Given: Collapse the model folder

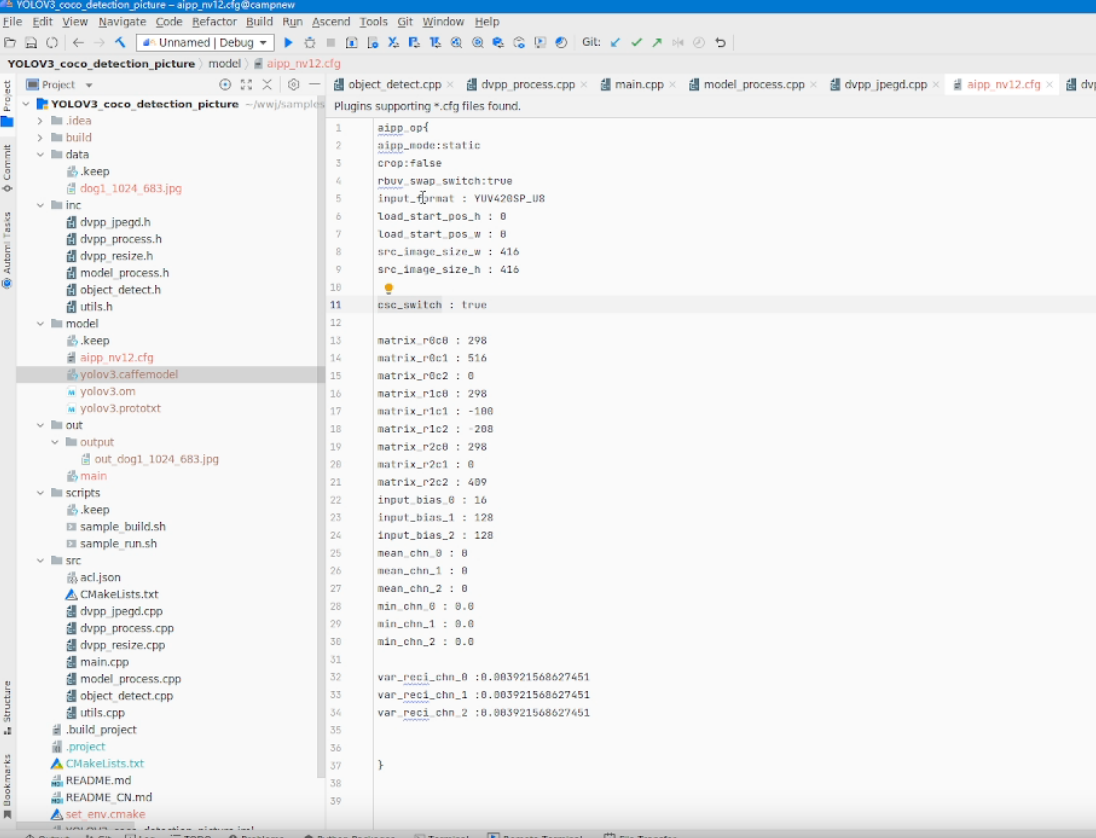Looking at the screenshot, I should tap(40, 324).
